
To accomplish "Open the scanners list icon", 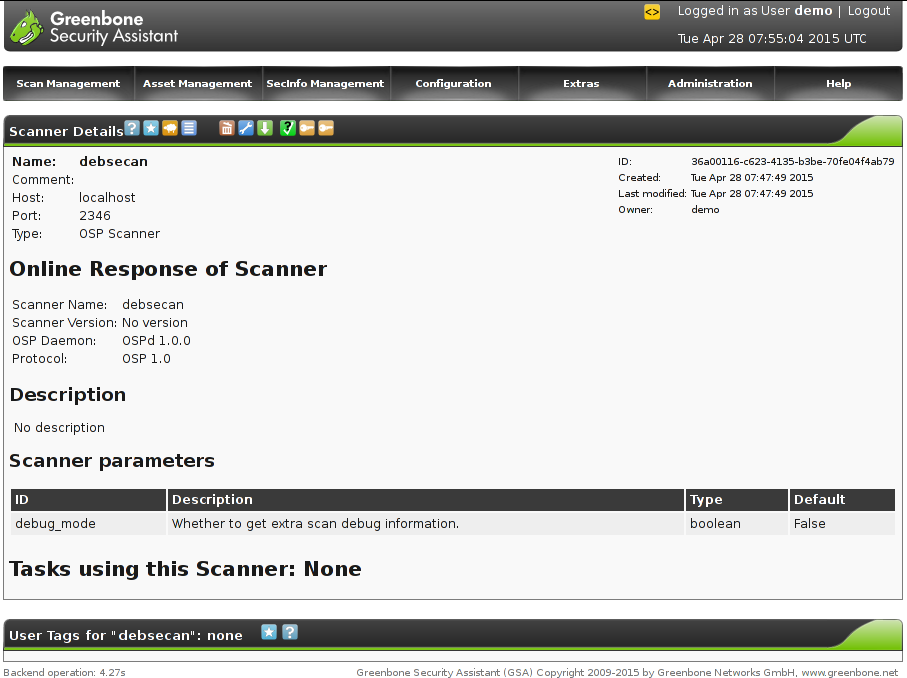I will (x=189, y=128).
